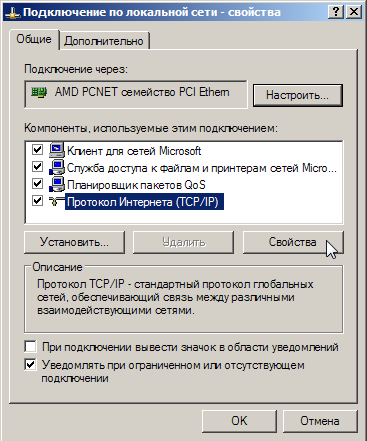This screenshot has height=441, width=367.
Task: Click the network adapter card icon
Action: click(39, 92)
